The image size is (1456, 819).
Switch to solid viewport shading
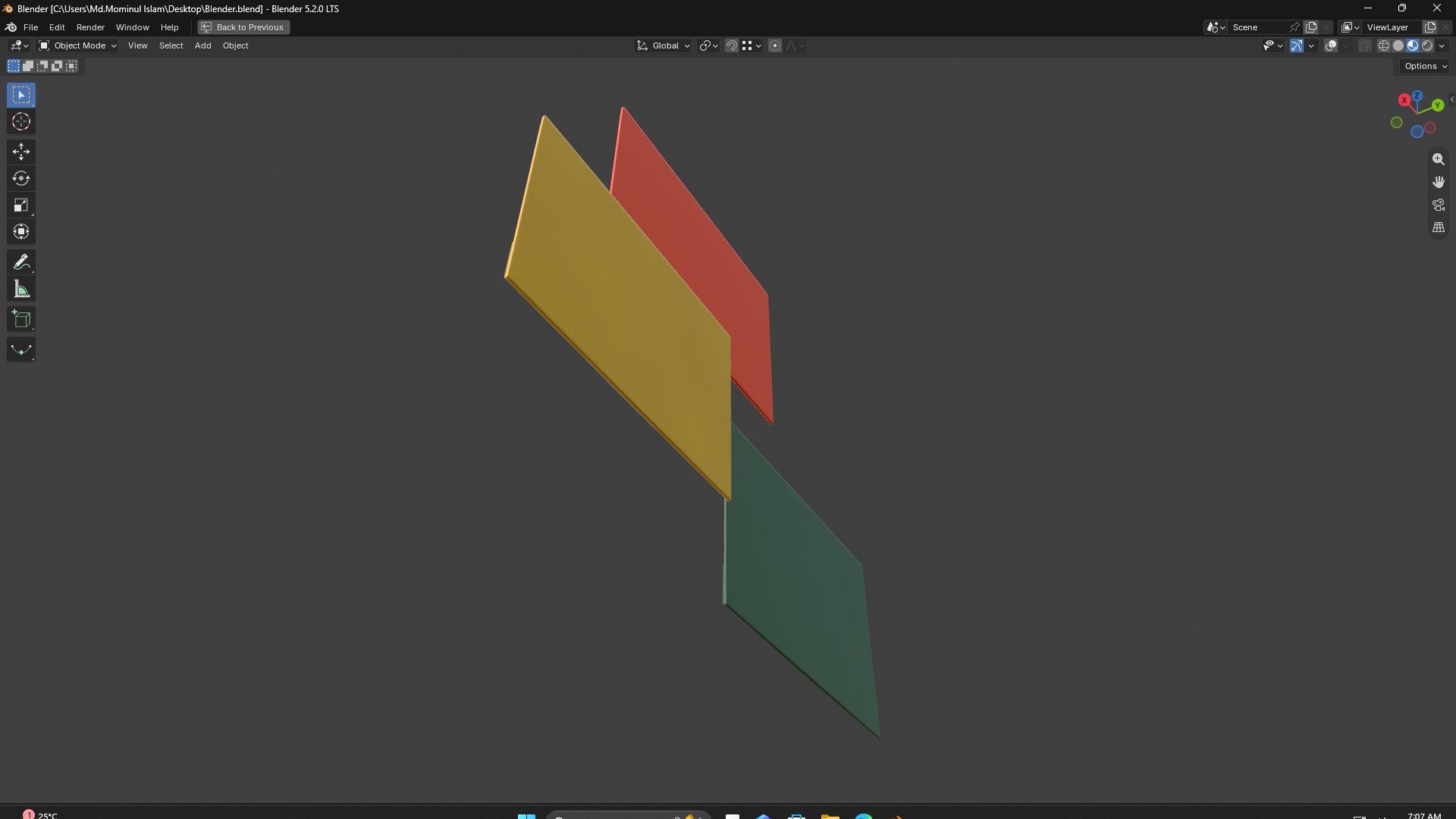(x=1398, y=45)
